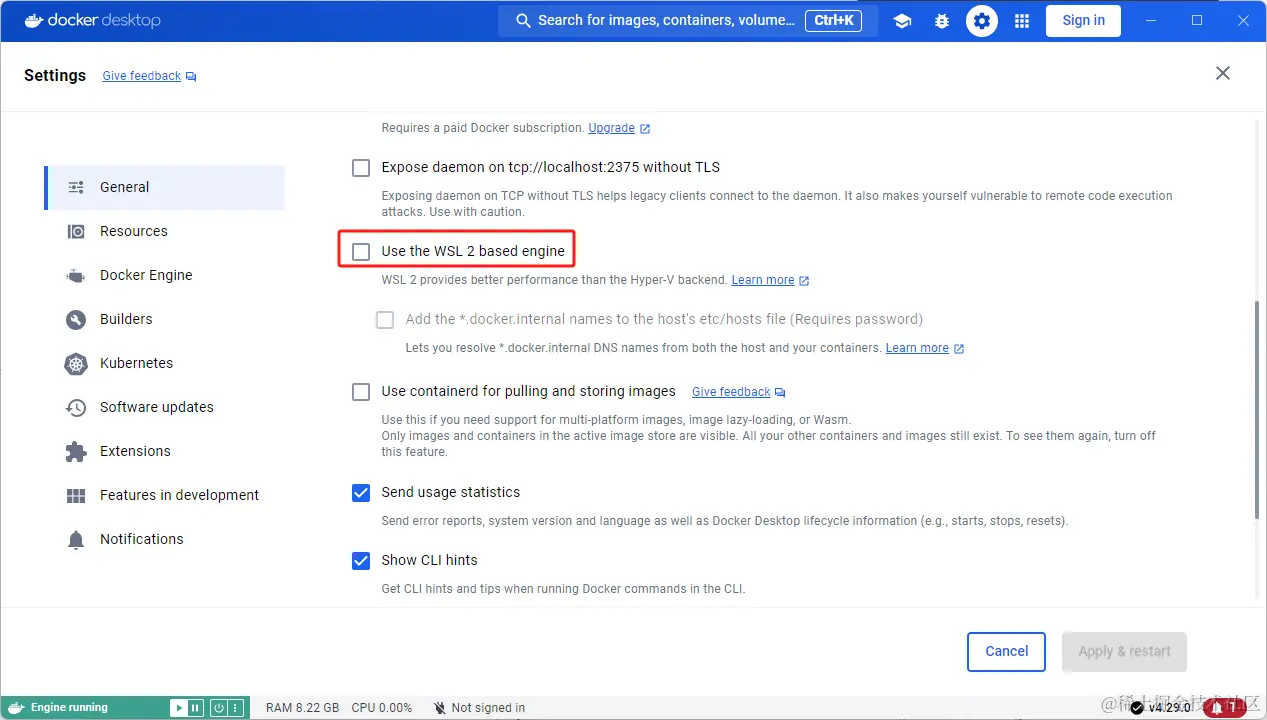Uncheck Show CLI hints

point(361,561)
